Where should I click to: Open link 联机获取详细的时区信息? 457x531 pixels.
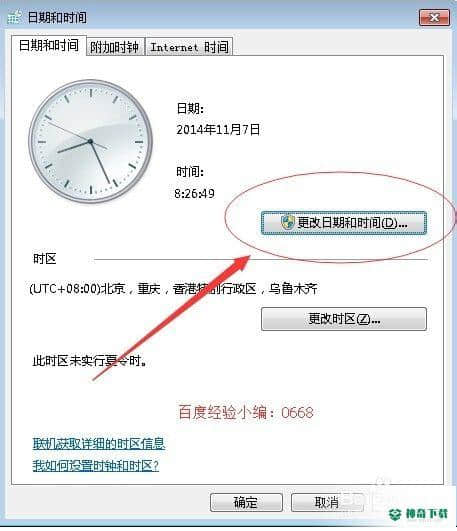(x=99, y=443)
